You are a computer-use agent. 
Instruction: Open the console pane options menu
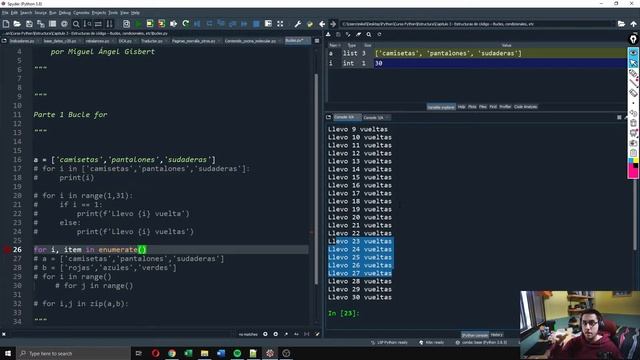point(619,117)
